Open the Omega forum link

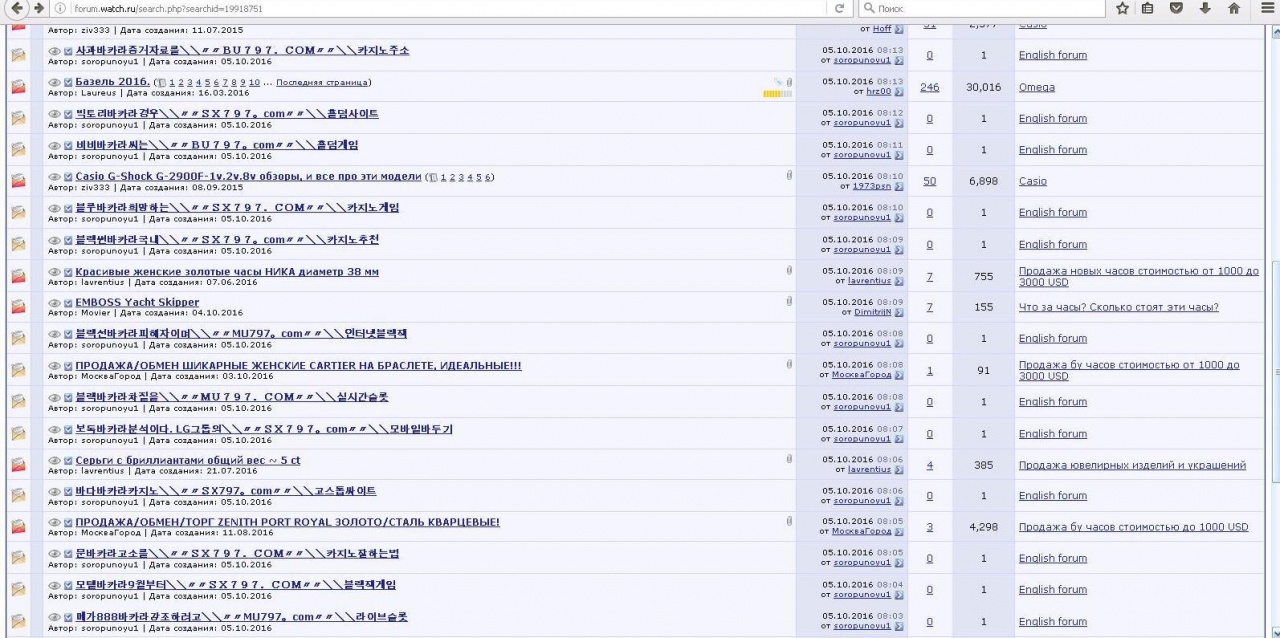click(x=1036, y=87)
